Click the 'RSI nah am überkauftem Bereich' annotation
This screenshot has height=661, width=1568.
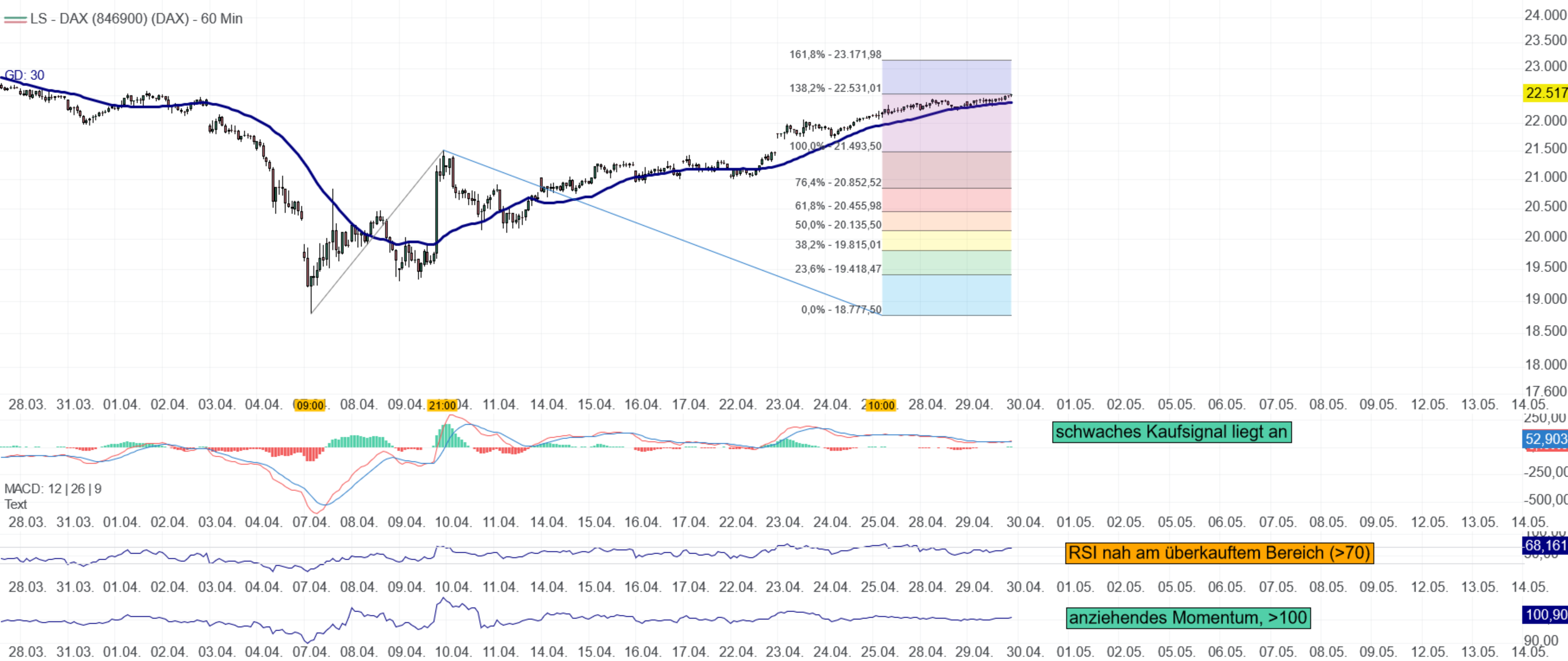click(1219, 553)
